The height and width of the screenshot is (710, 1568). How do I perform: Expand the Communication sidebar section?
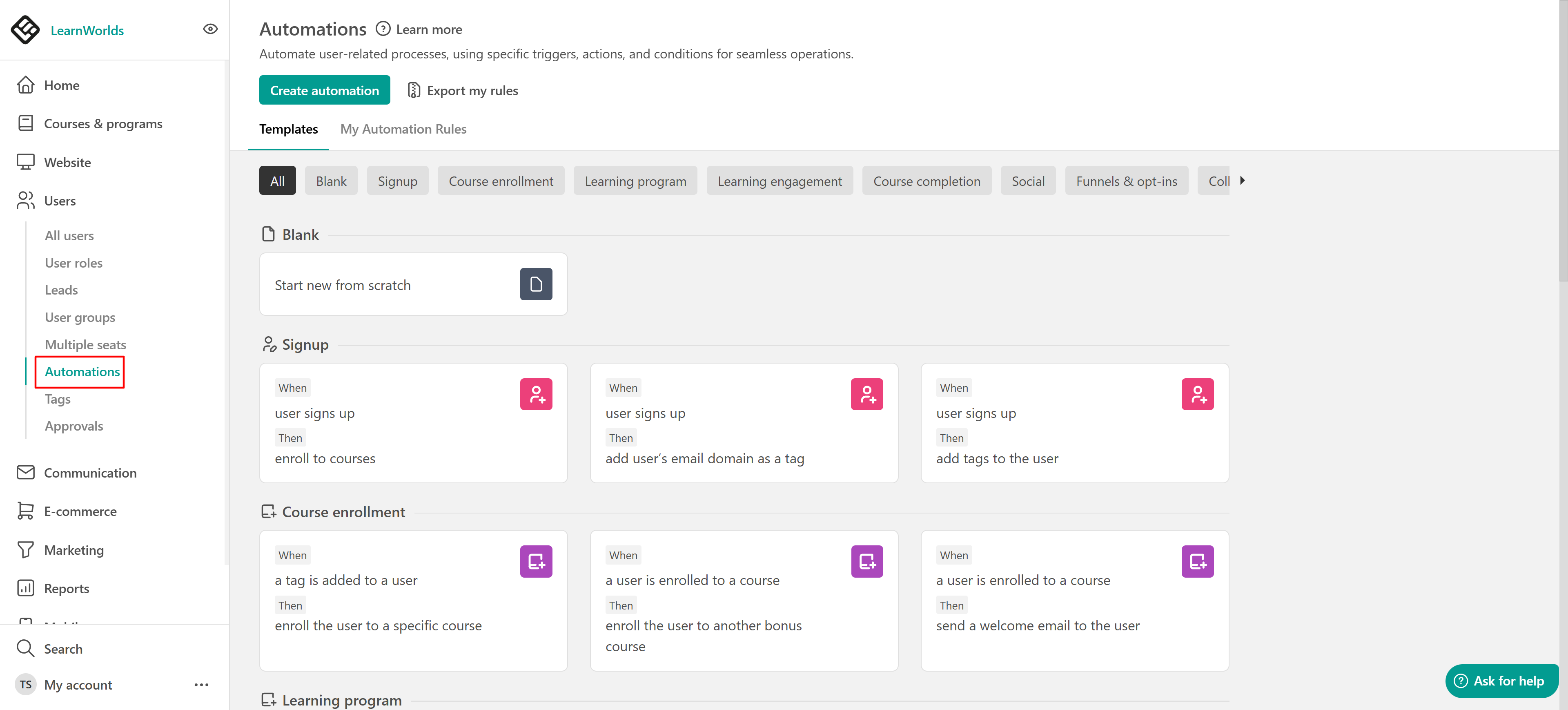point(90,473)
